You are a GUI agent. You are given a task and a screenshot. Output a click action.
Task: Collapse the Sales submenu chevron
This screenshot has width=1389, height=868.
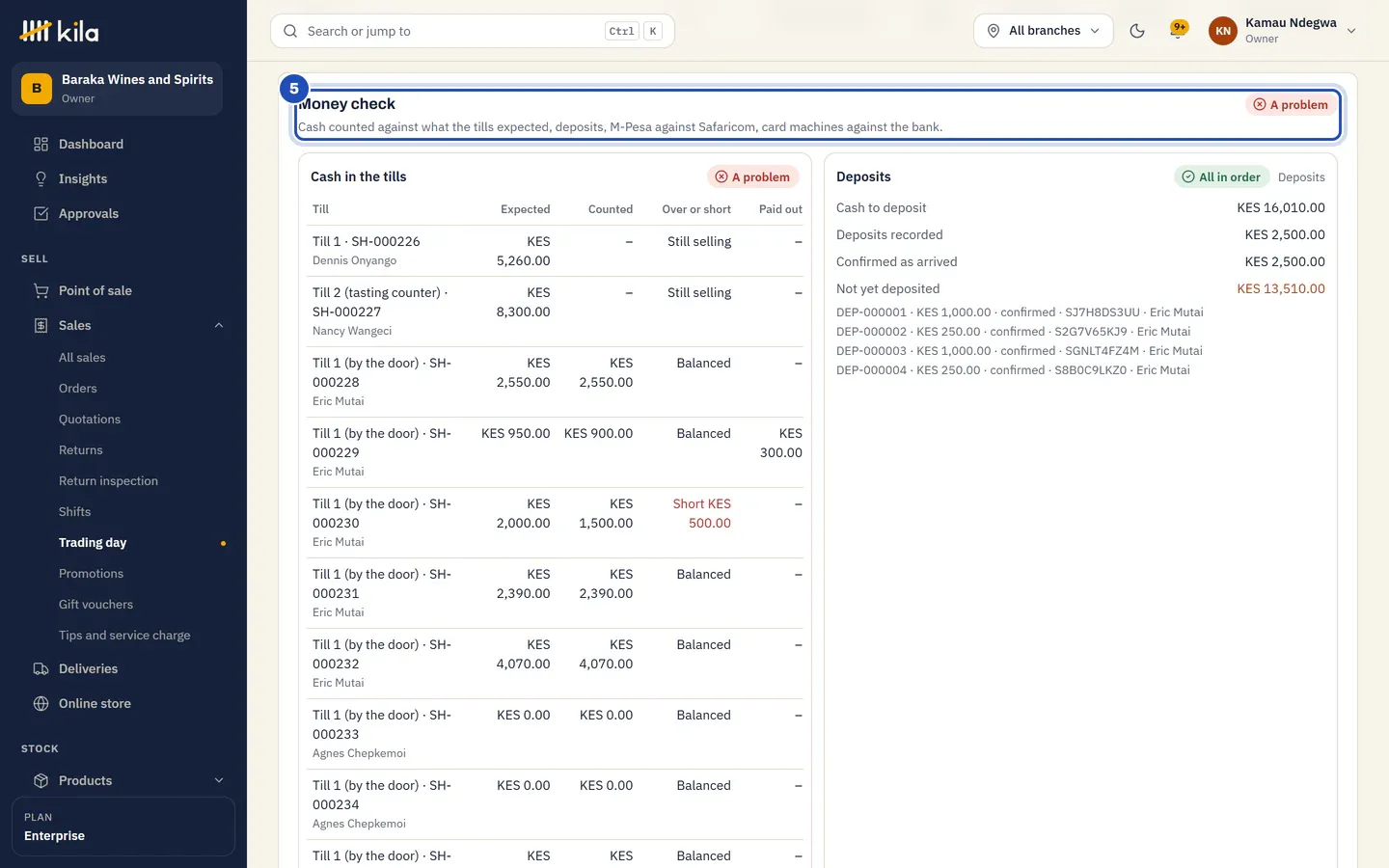219,325
